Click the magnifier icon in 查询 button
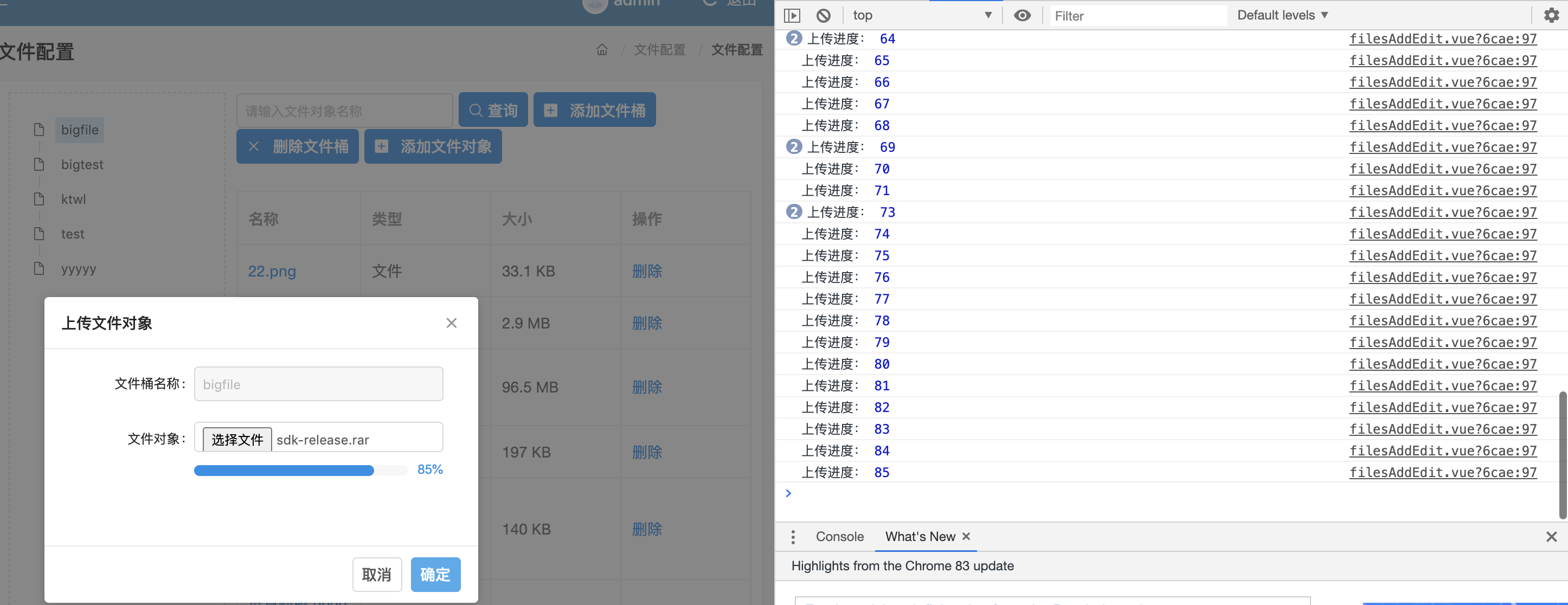This screenshot has width=1568, height=605. [476, 110]
